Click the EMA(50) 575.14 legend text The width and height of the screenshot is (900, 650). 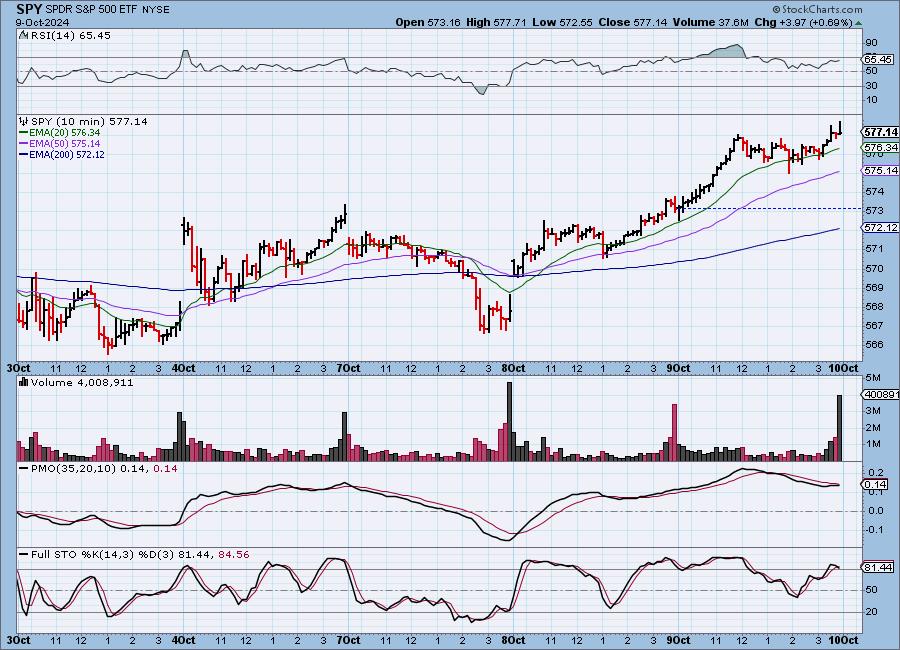click(x=65, y=144)
